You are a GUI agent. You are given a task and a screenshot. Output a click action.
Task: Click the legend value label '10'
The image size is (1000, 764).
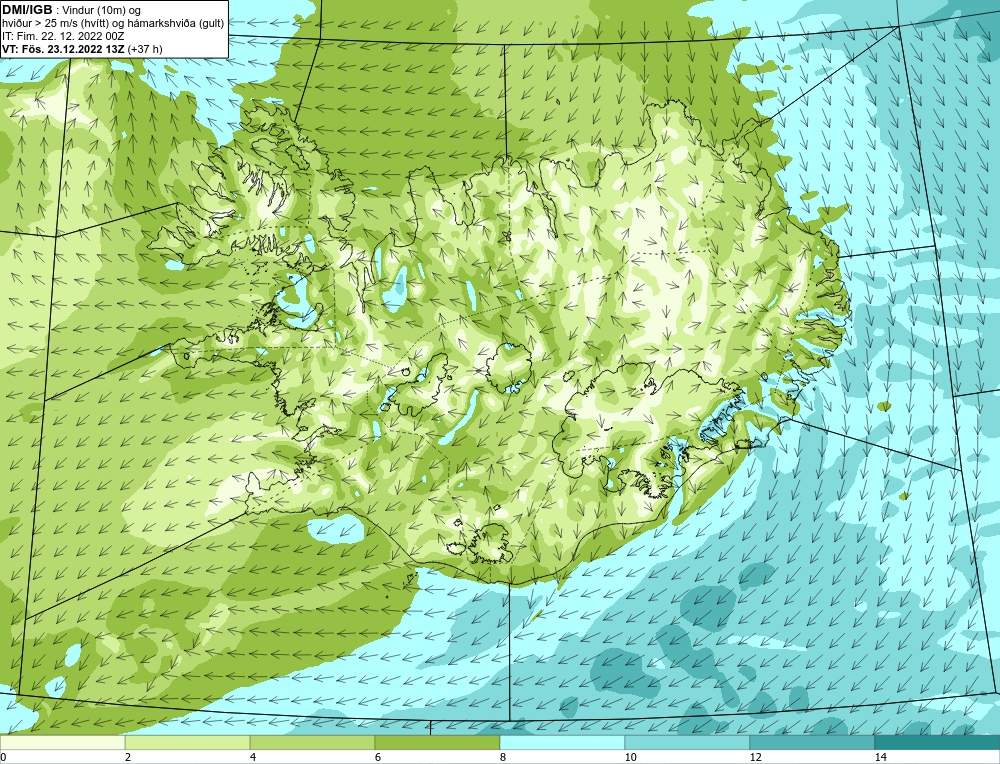tap(631, 757)
